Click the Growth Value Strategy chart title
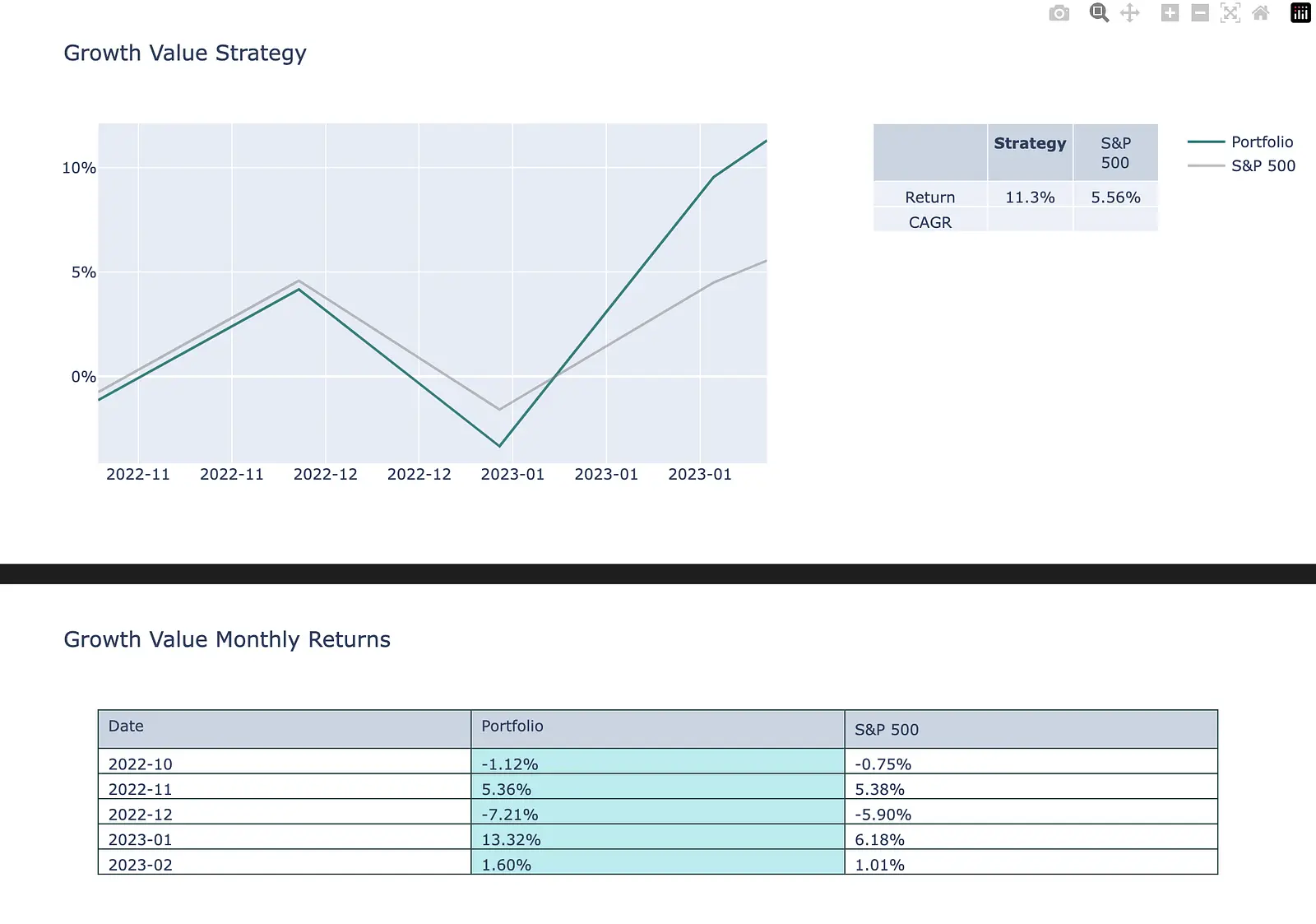 click(185, 53)
